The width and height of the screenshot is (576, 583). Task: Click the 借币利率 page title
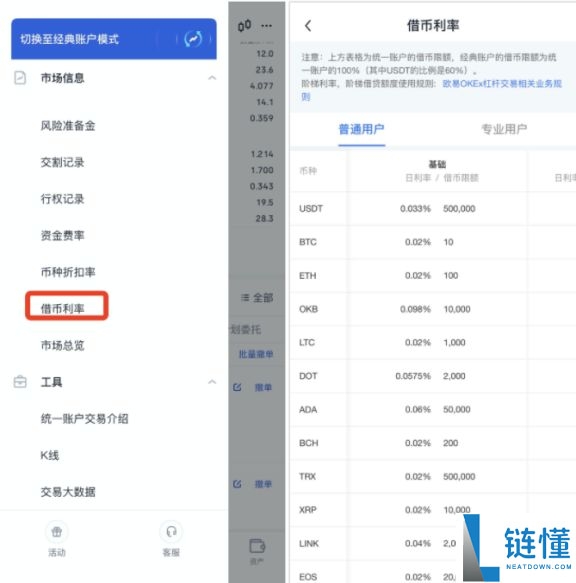(x=433, y=26)
